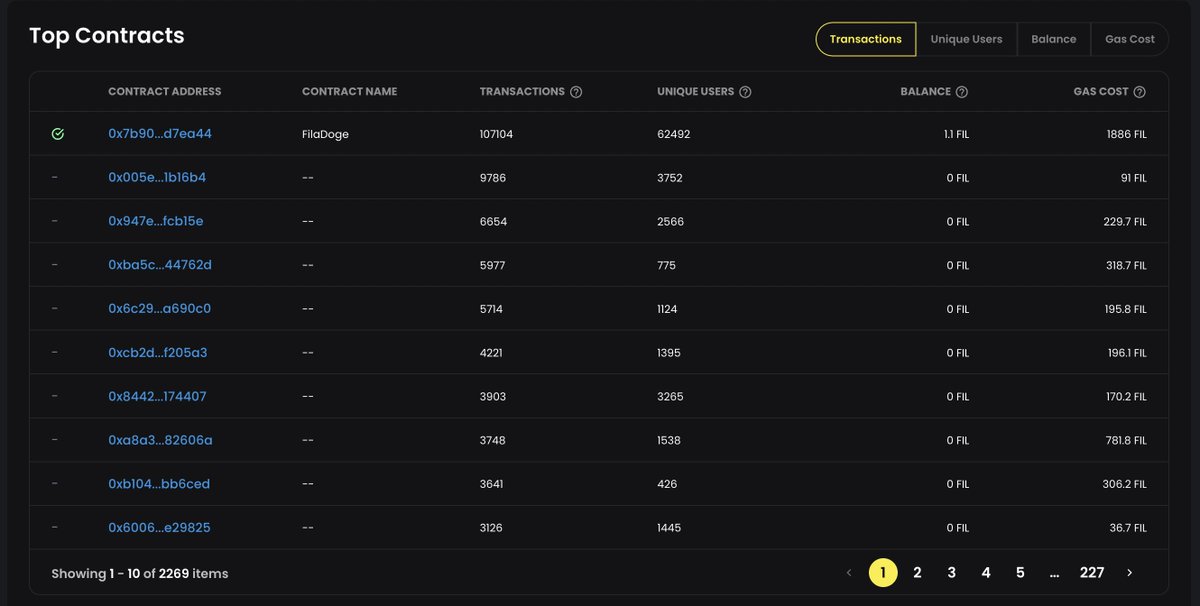Image resolution: width=1200 pixels, height=606 pixels.
Task: Click the Gas Cost column help icon
Action: 1139,92
